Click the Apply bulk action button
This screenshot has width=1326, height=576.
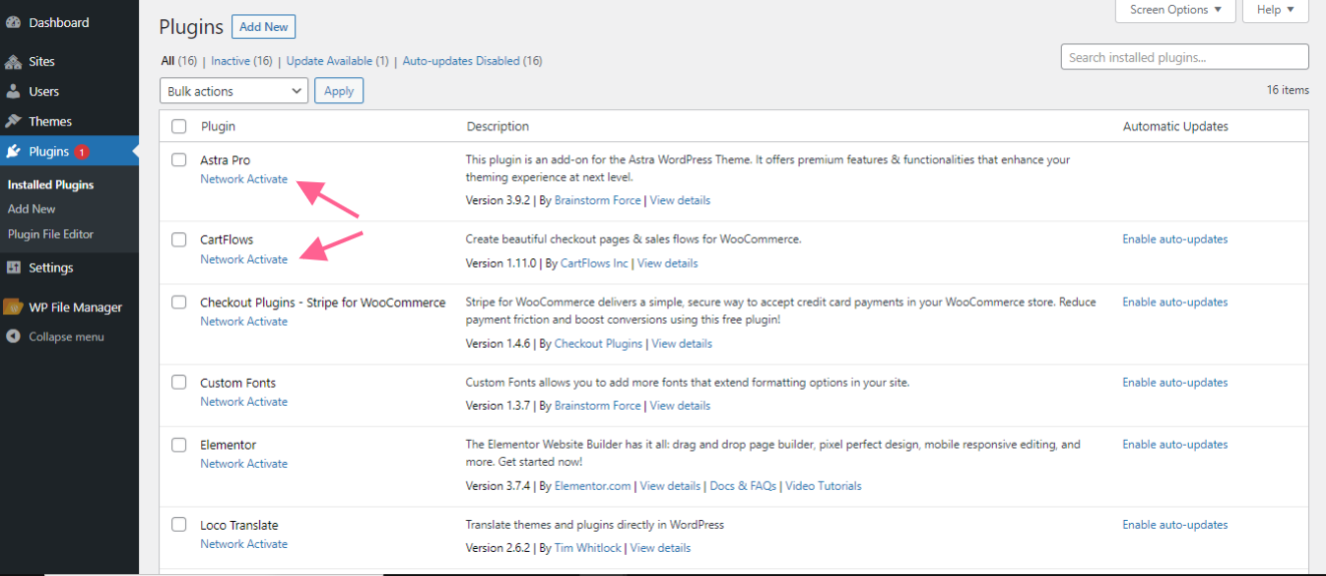click(x=339, y=91)
